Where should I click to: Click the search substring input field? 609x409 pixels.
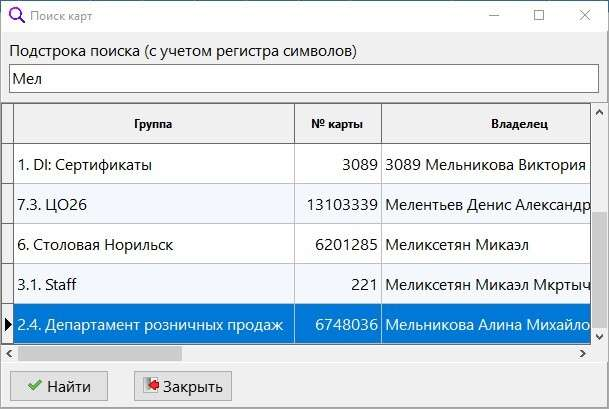[303, 78]
